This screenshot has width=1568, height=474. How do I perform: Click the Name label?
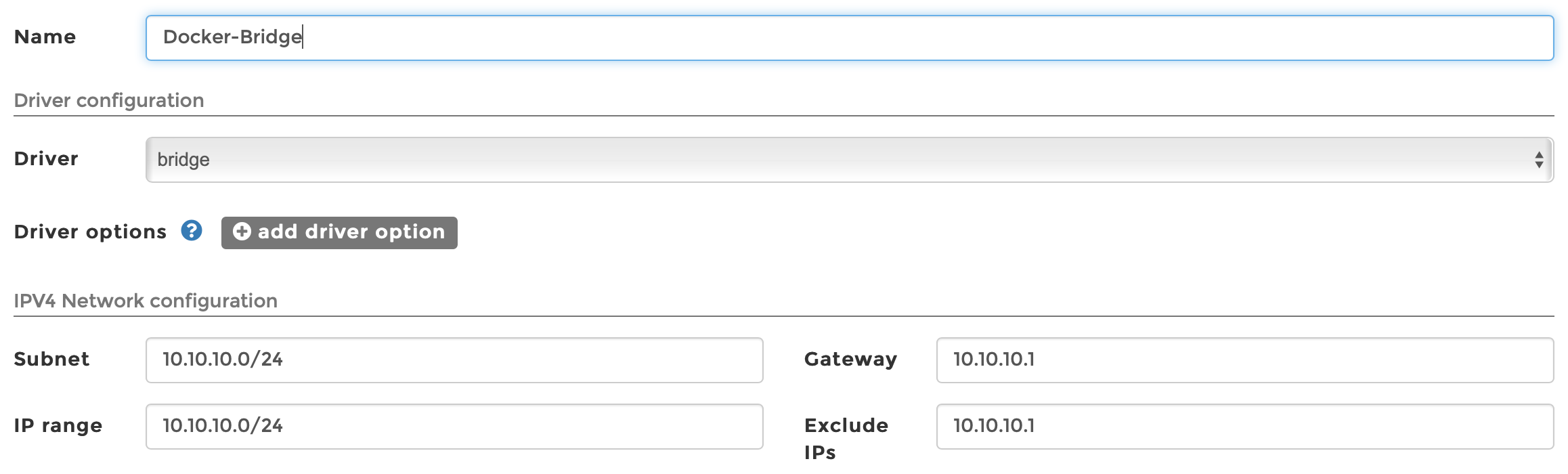[45, 37]
